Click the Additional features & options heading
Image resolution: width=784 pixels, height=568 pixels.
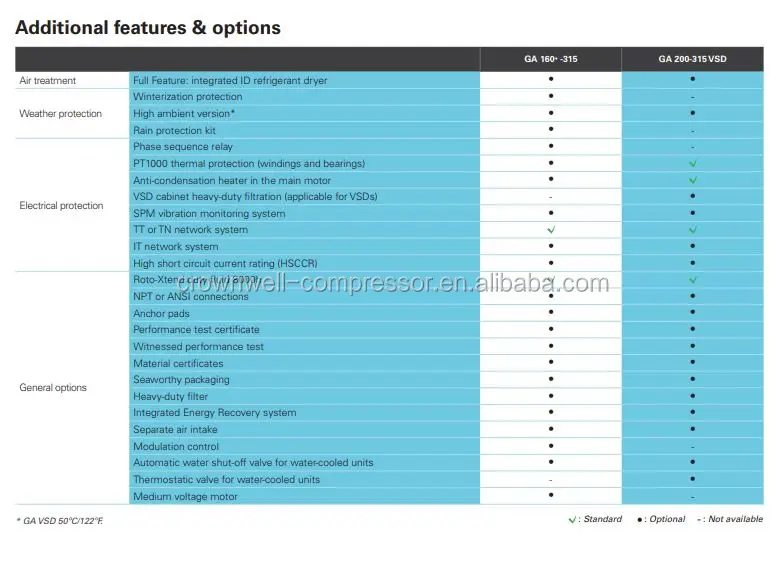click(148, 27)
